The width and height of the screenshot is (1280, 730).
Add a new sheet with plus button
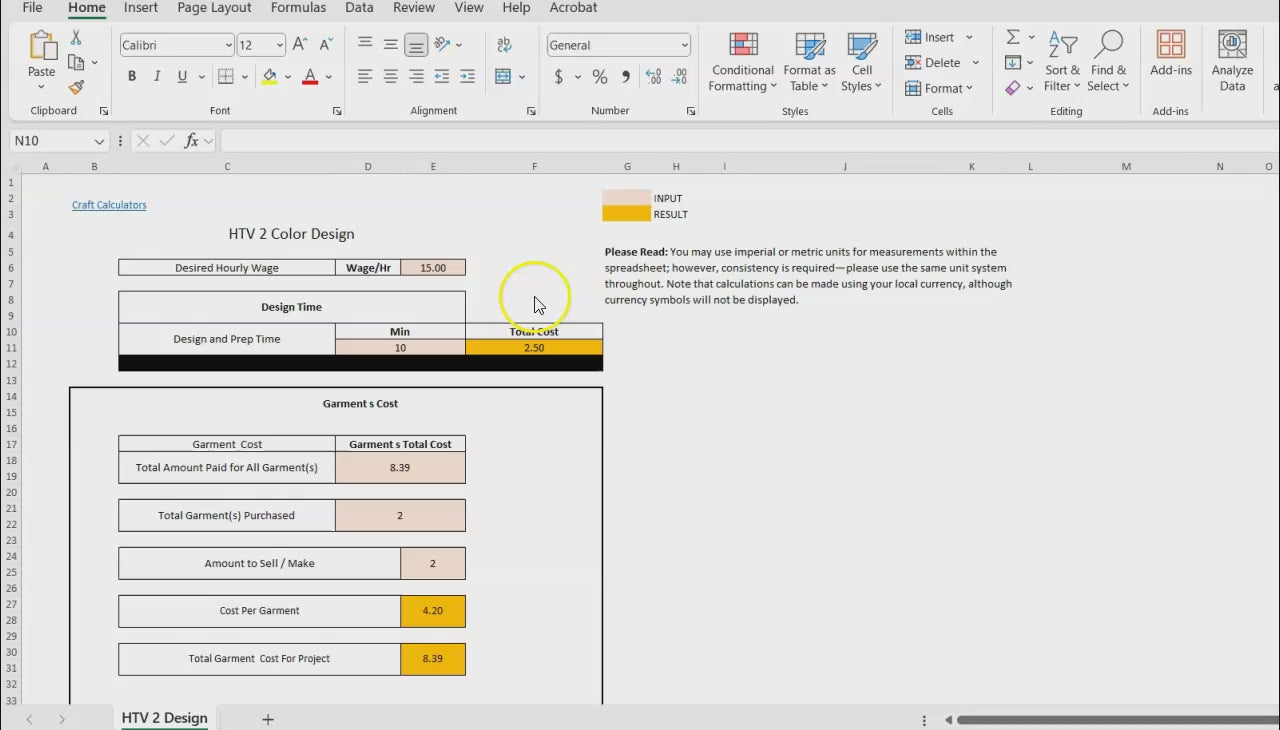(x=267, y=719)
